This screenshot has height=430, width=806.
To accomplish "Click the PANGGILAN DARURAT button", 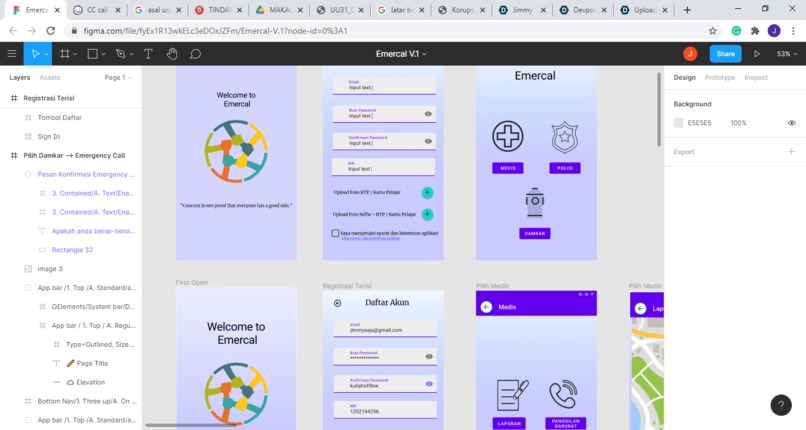I will point(565,423).
